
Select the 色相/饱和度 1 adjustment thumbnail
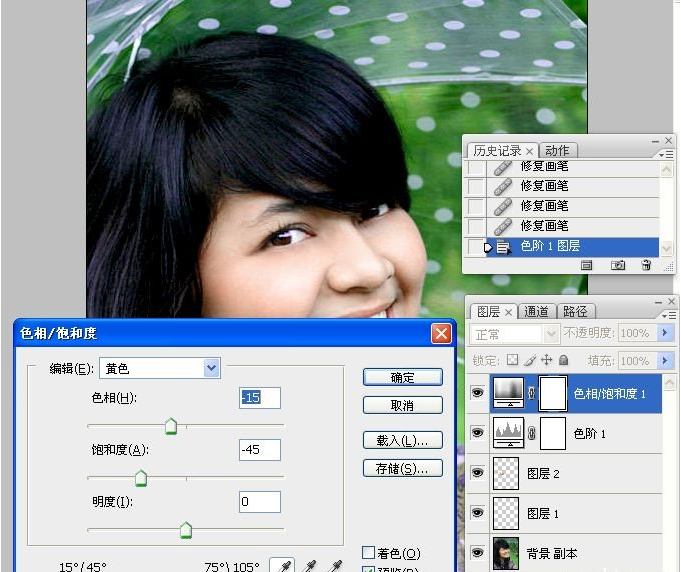(508, 393)
